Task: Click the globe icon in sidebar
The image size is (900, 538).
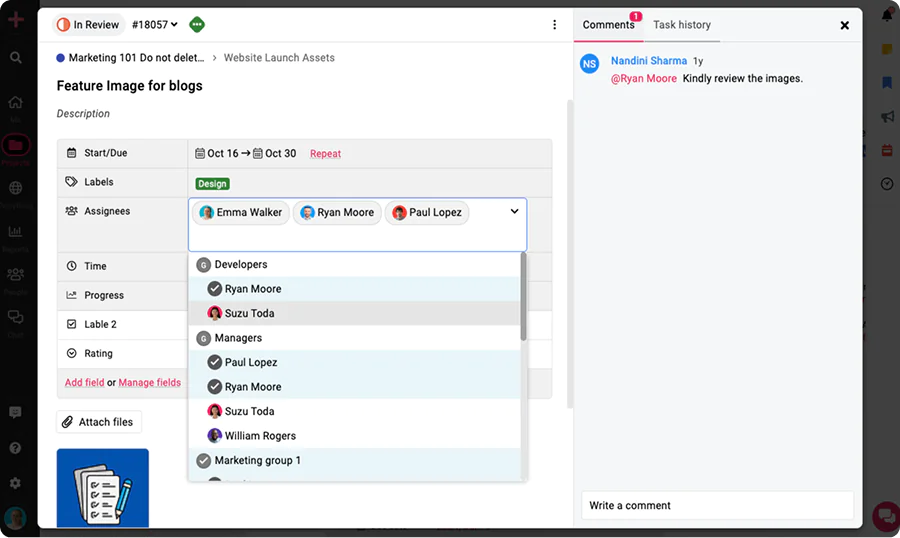Action: pyautogui.click(x=15, y=188)
